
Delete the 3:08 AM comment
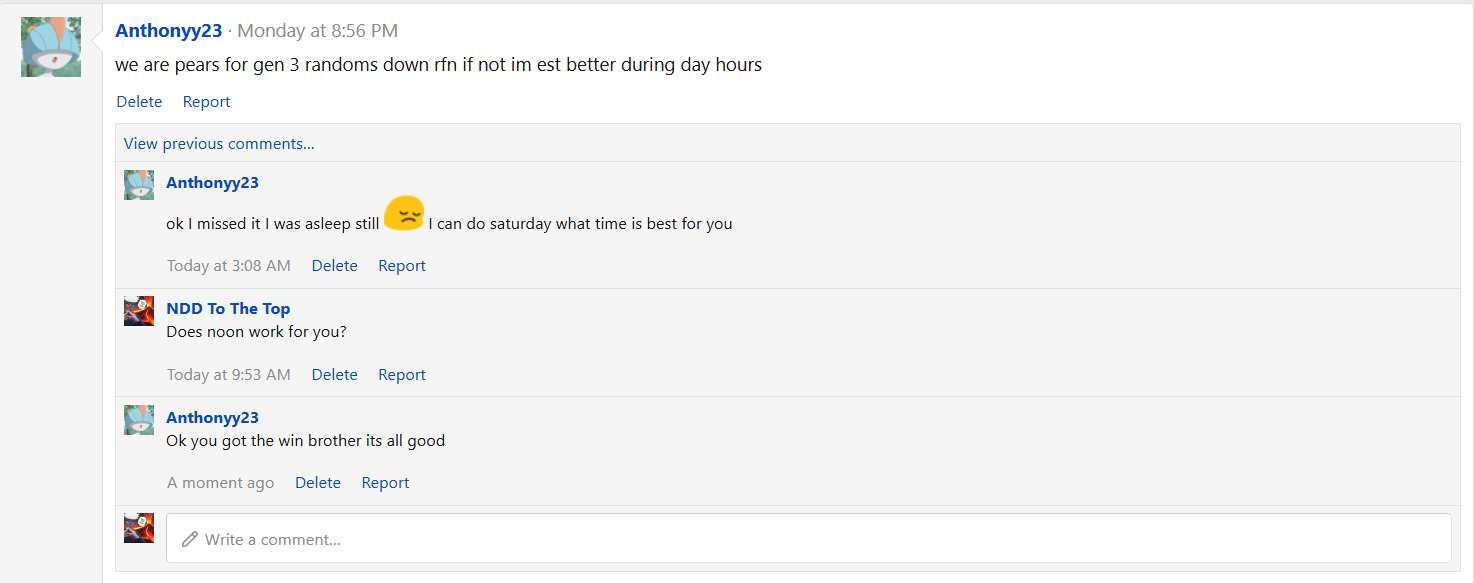pos(334,265)
